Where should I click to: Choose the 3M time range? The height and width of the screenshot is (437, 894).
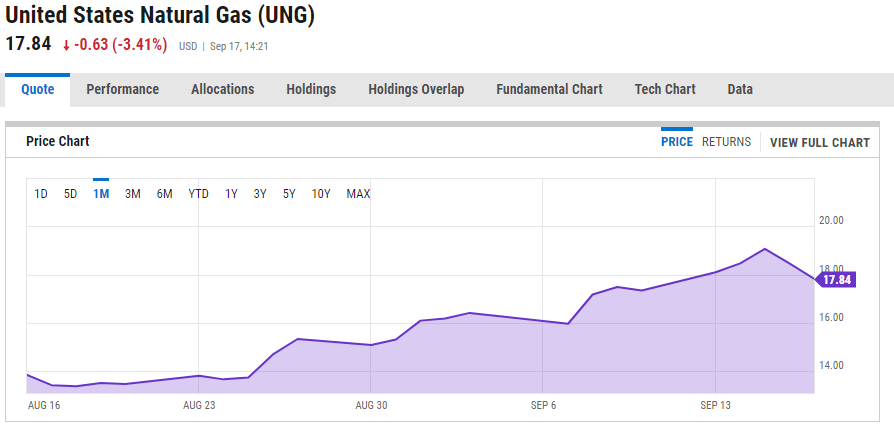[x=132, y=194]
